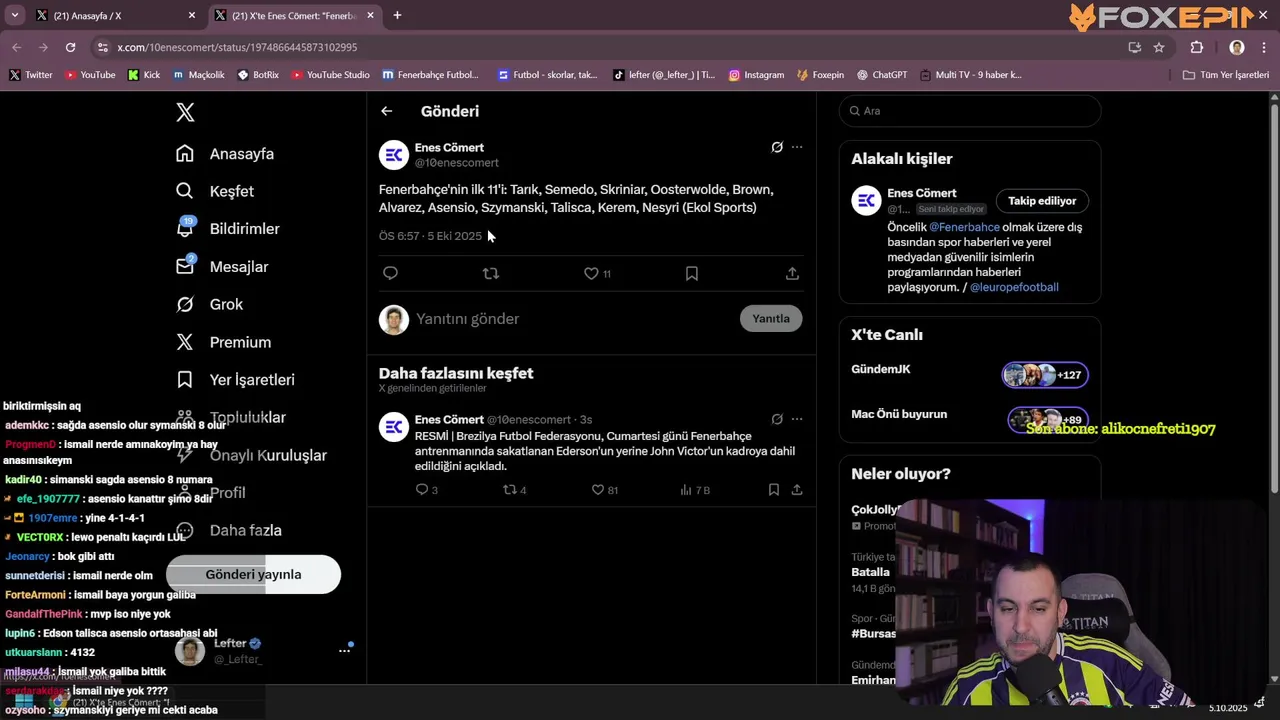The image size is (1280, 720).
Task: Bookmark this page with star icon
Action: pyautogui.click(x=1159, y=47)
